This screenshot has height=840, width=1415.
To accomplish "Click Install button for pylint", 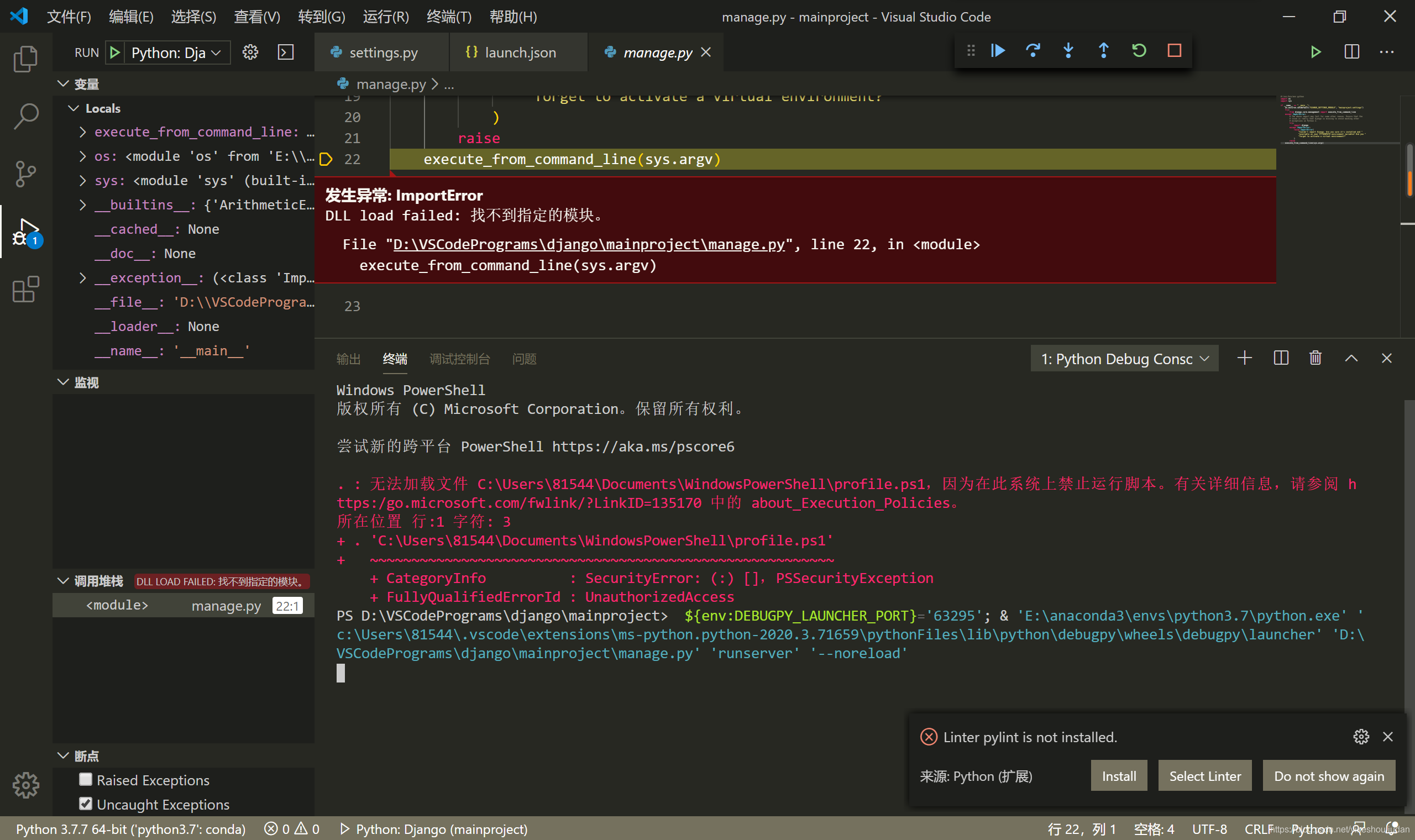I will coord(1118,776).
